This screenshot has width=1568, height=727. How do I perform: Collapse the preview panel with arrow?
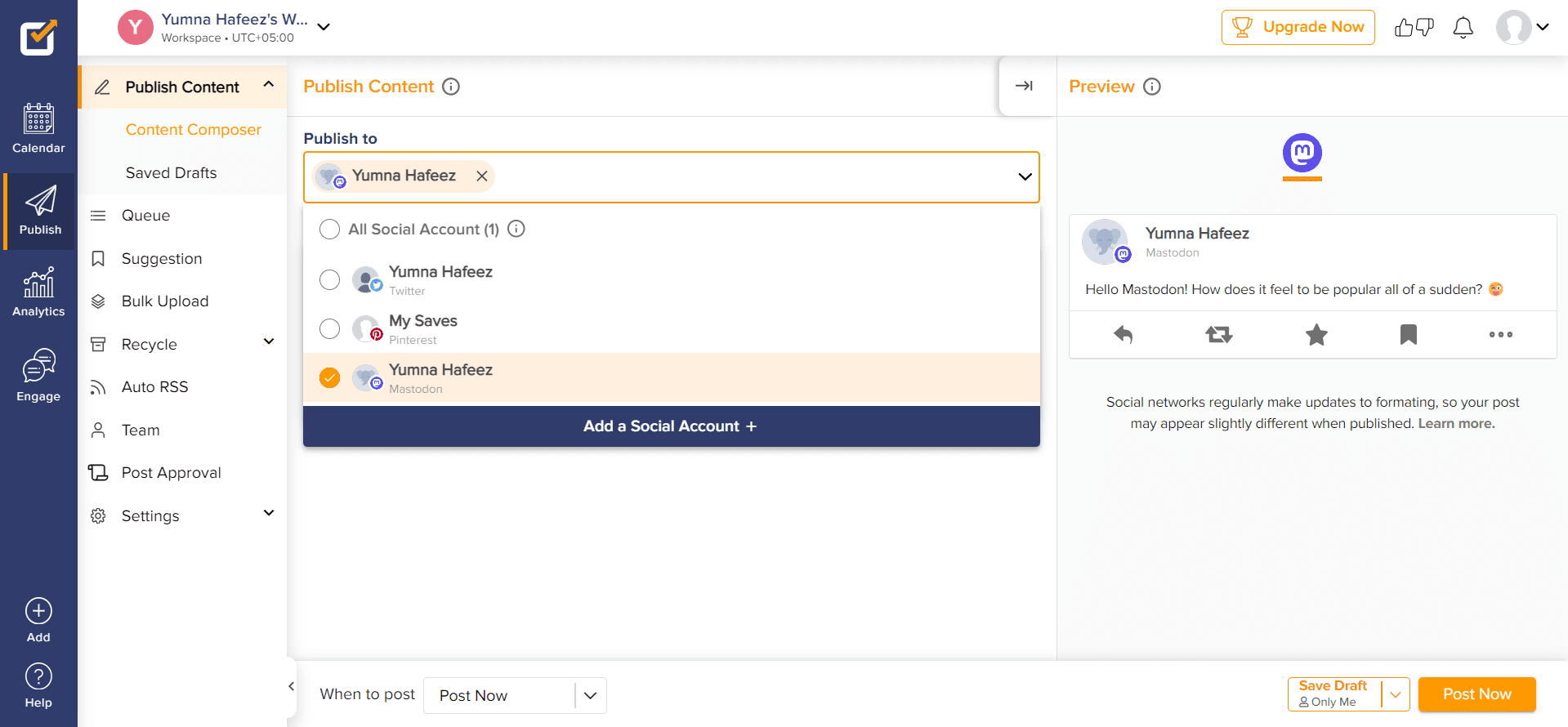click(x=1024, y=86)
